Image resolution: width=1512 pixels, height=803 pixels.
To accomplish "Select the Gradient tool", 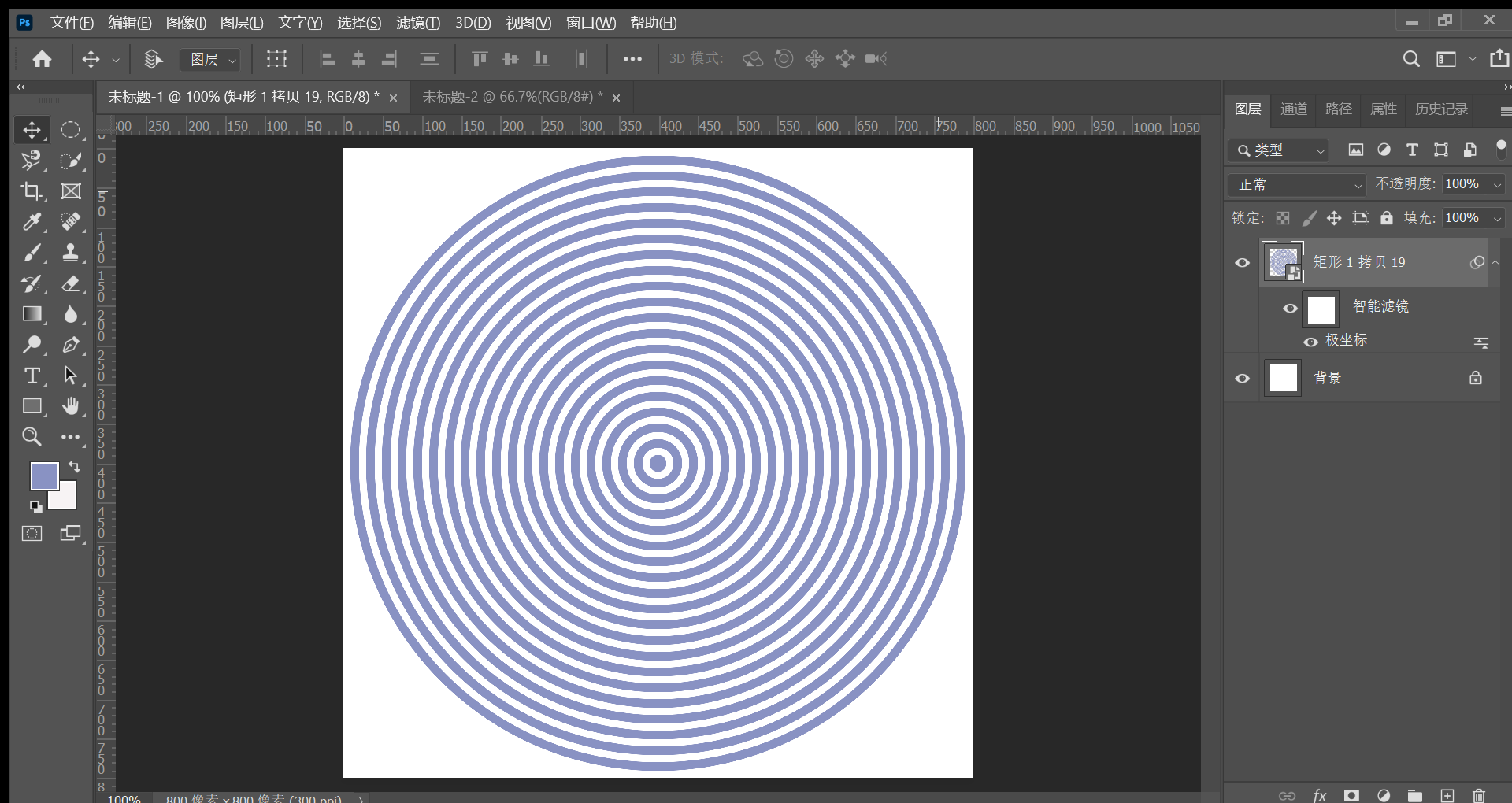I will pos(31,314).
